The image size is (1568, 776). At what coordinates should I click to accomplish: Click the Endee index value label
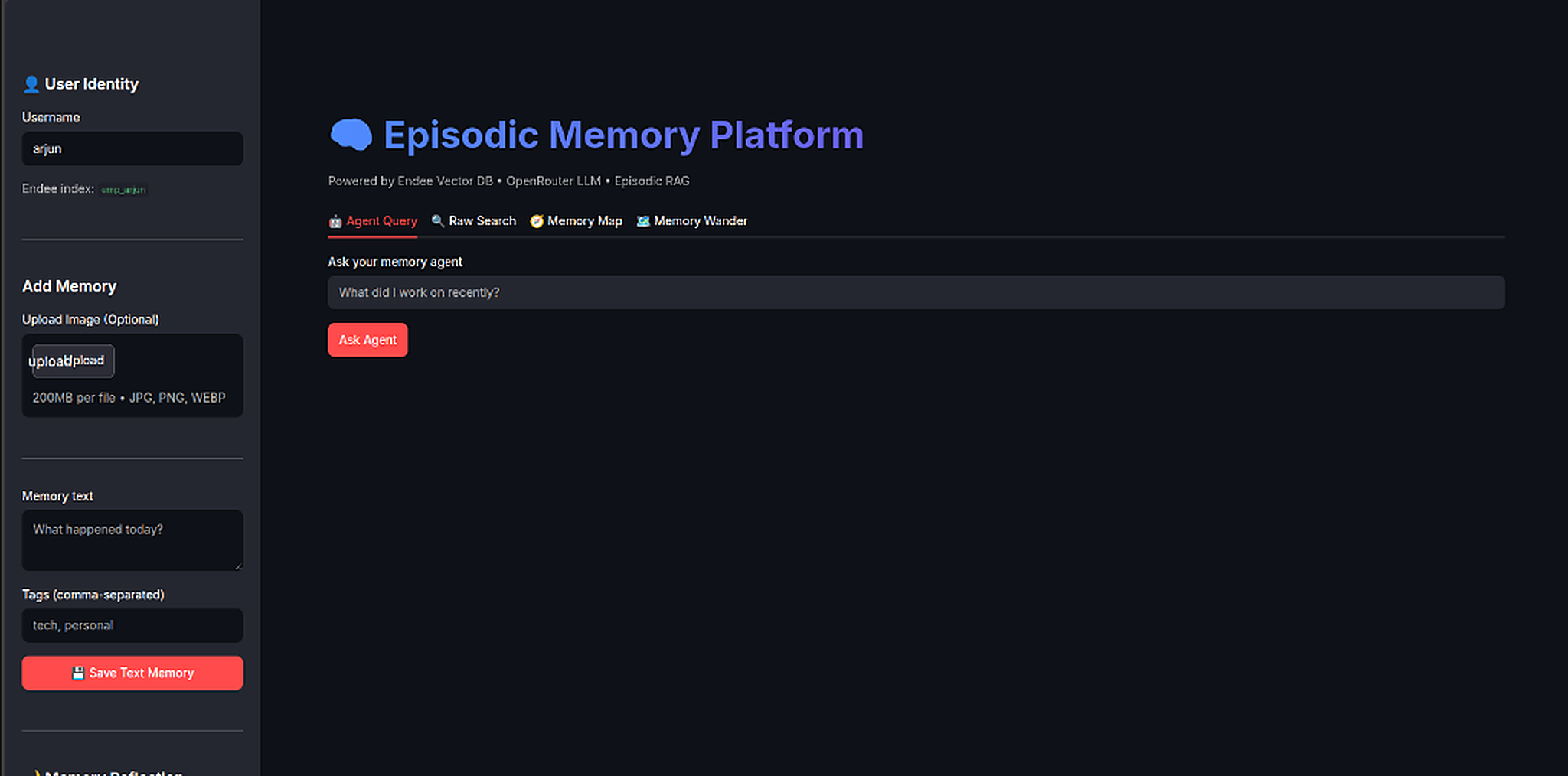123,190
